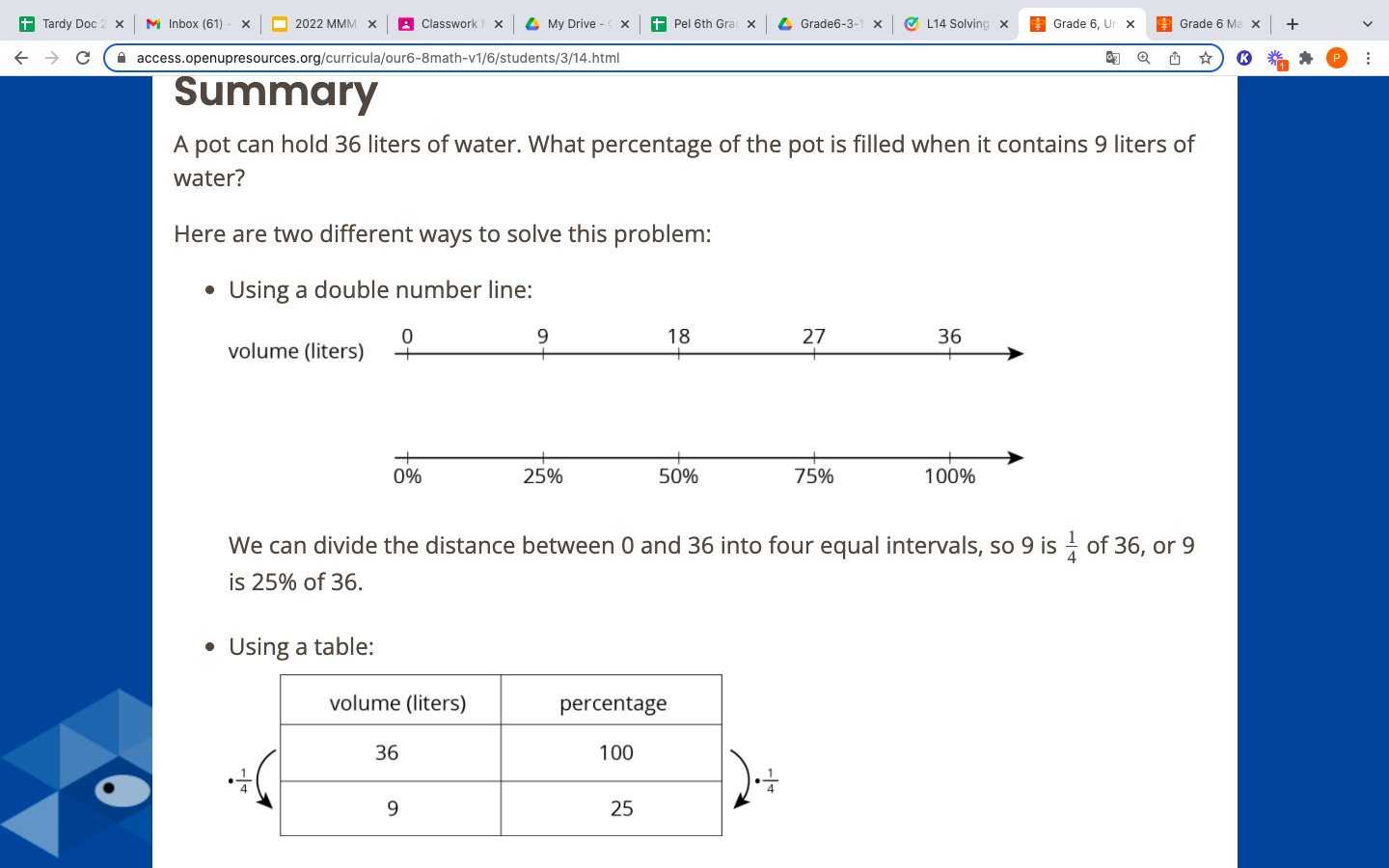1389x868 pixels.
Task: Switch to the Inbox (61) Gmail tab
Action: [x=193, y=24]
